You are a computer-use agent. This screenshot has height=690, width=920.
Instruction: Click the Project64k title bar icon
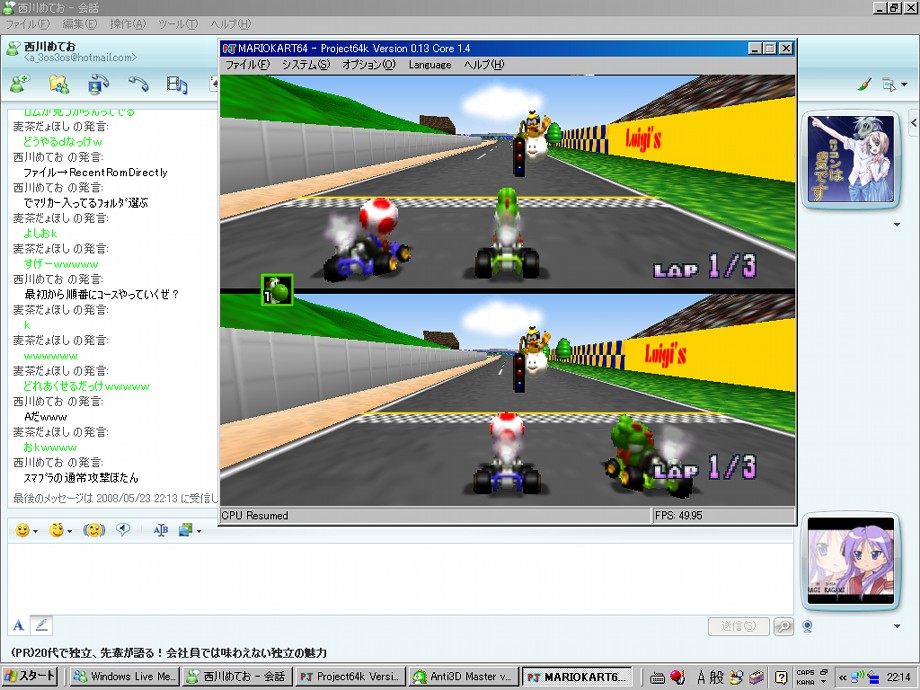(x=229, y=48)
